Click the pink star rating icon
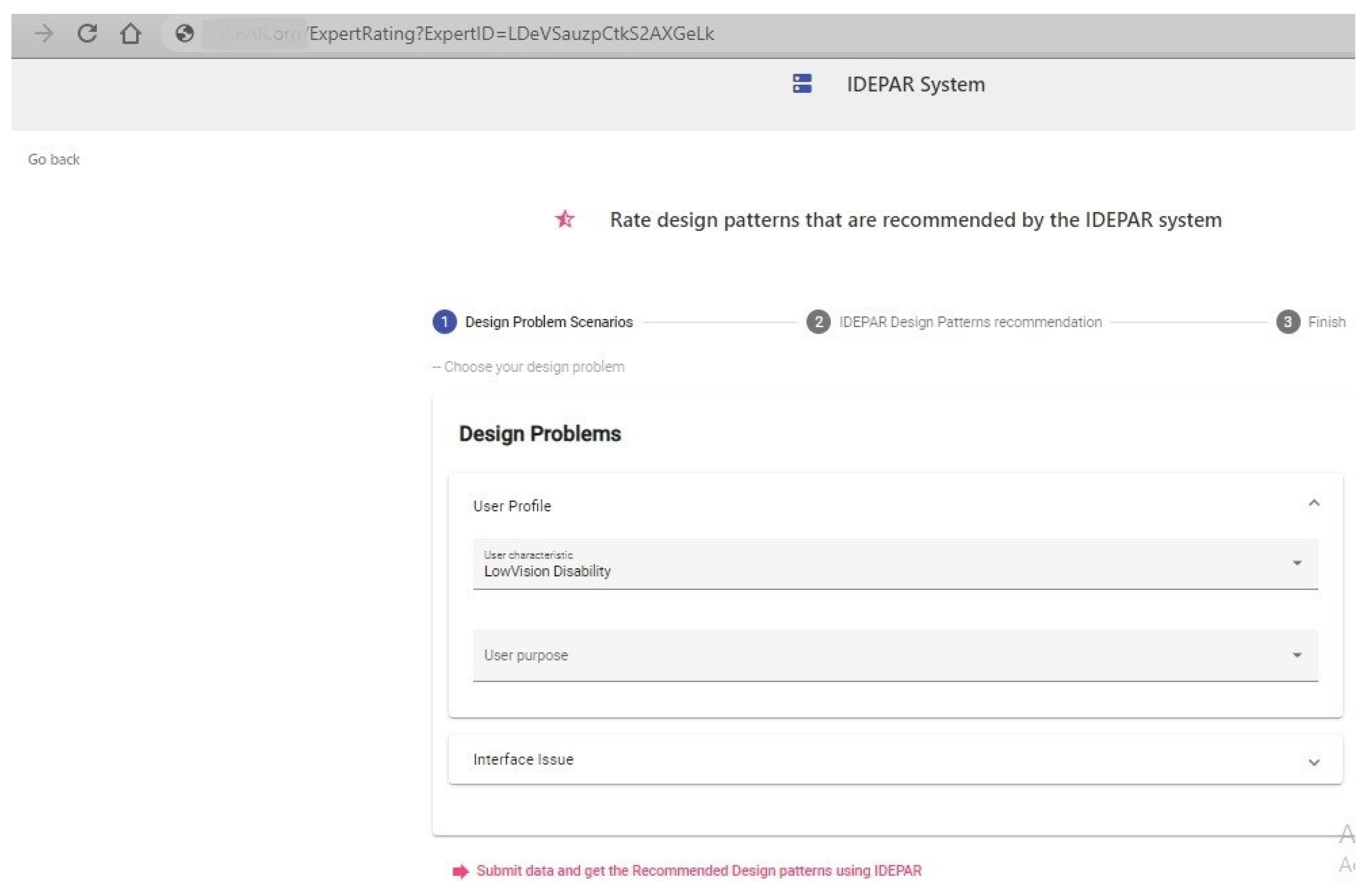 coord(565,219)
